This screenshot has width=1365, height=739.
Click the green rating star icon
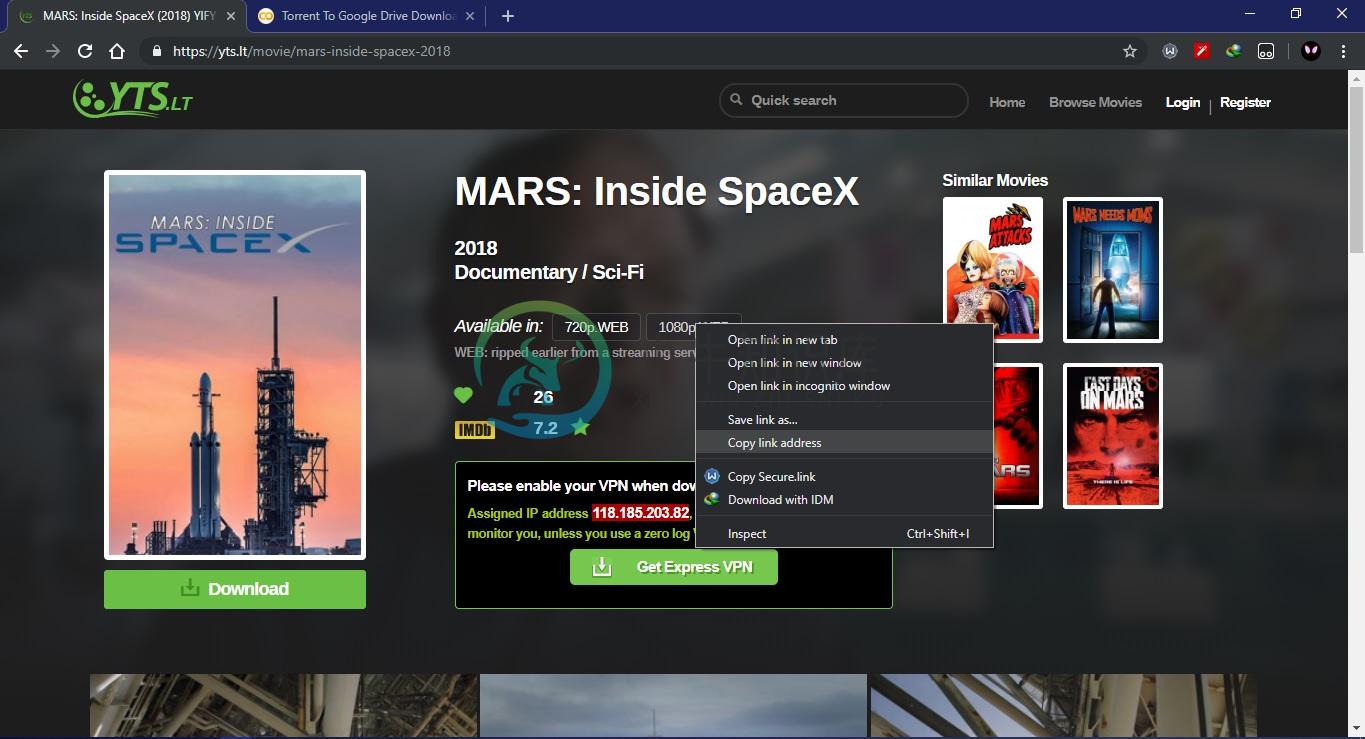point(580,428)
